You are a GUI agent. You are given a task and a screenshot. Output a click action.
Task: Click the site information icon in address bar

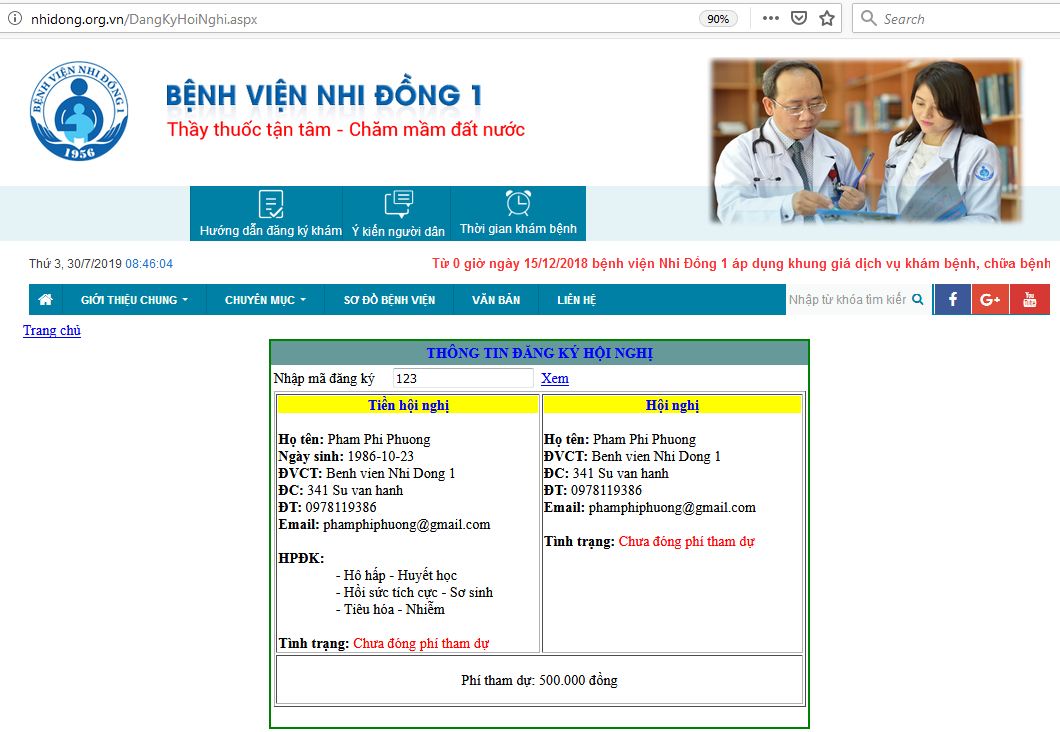tap(14, 19)
